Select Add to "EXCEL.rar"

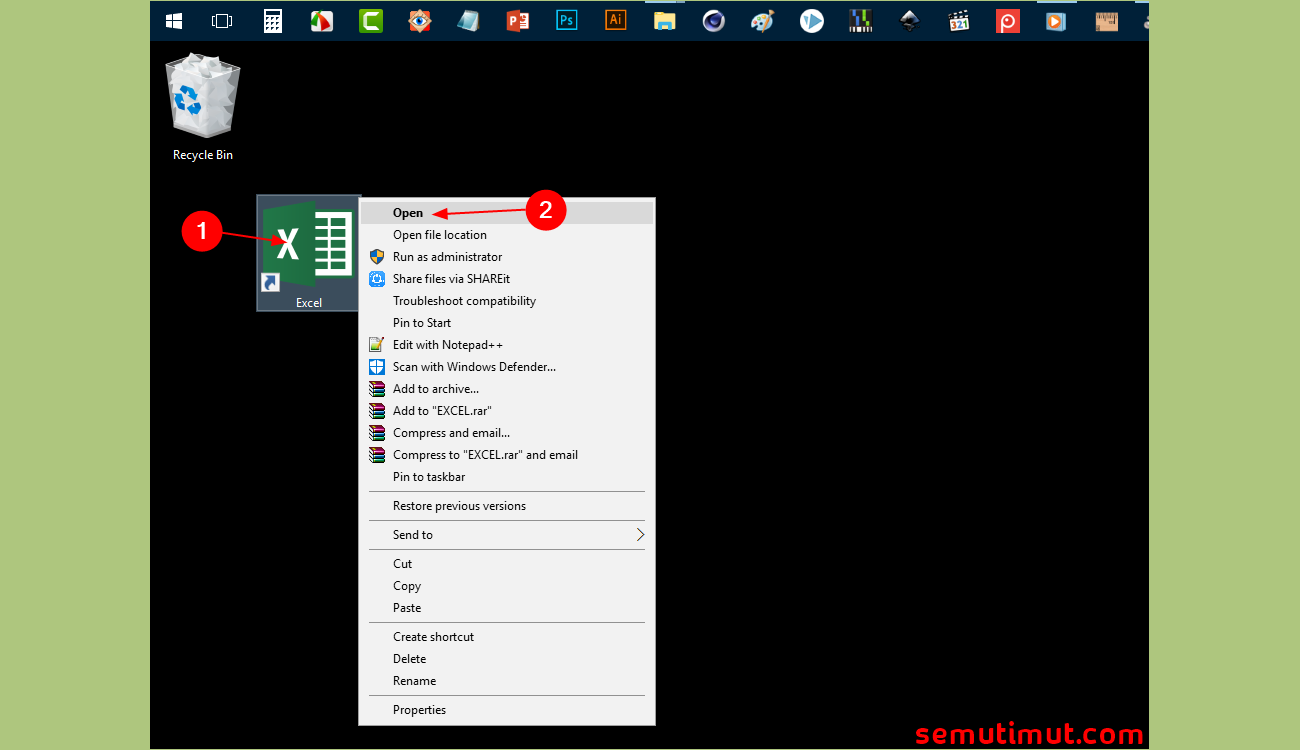(x=507, y=411)
